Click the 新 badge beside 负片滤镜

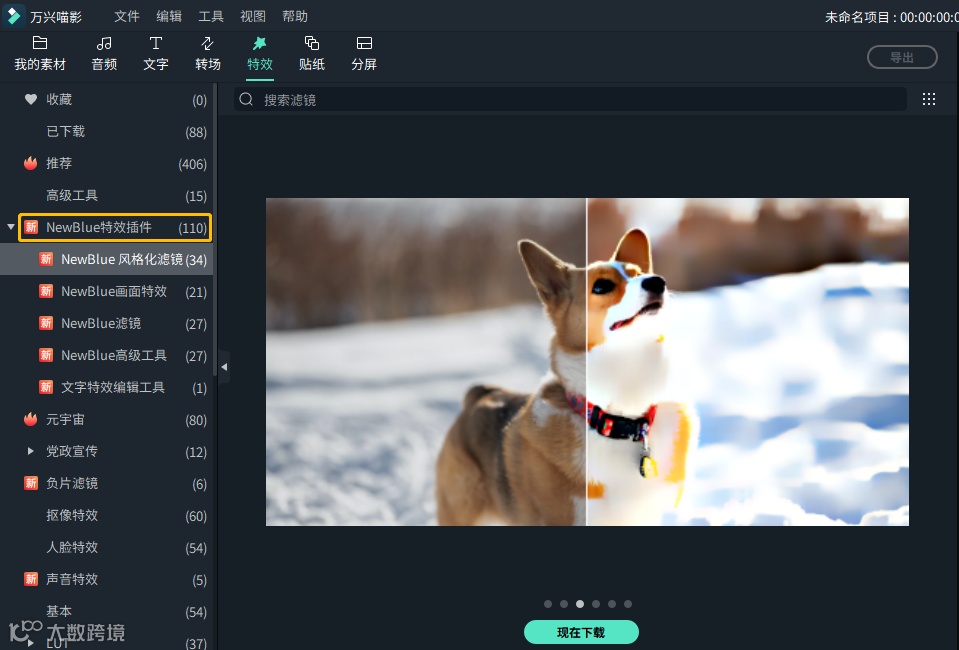coord(31,483)
